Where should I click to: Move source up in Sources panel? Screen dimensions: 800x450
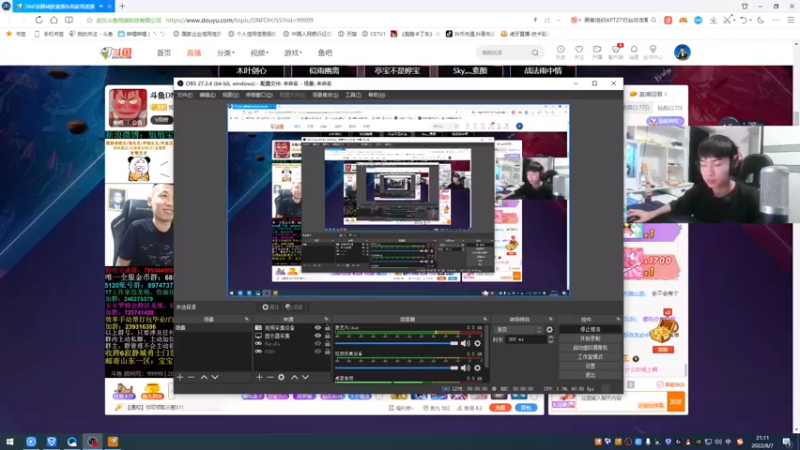[x=294, y=377]
